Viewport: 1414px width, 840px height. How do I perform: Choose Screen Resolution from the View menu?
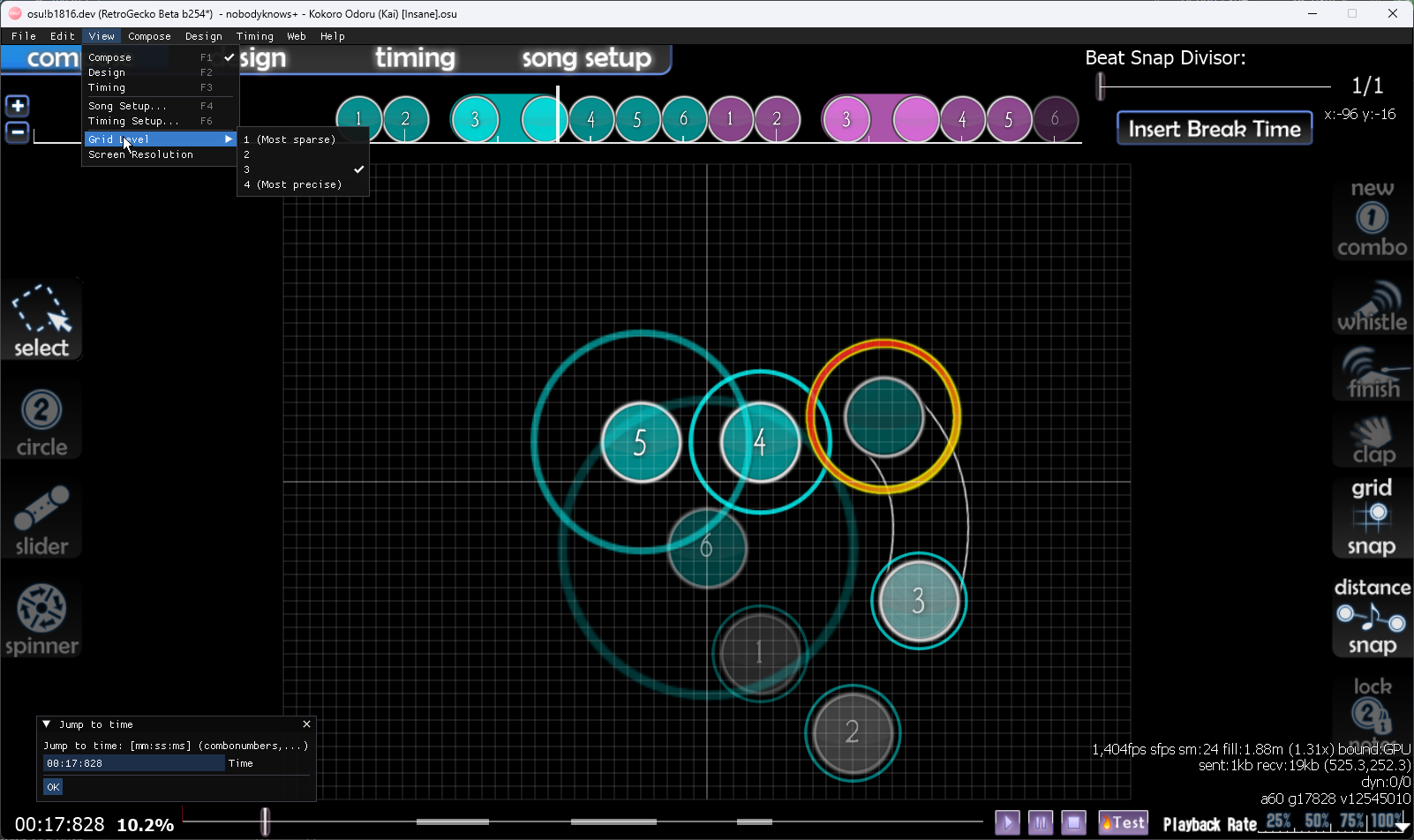coord(141,154)
